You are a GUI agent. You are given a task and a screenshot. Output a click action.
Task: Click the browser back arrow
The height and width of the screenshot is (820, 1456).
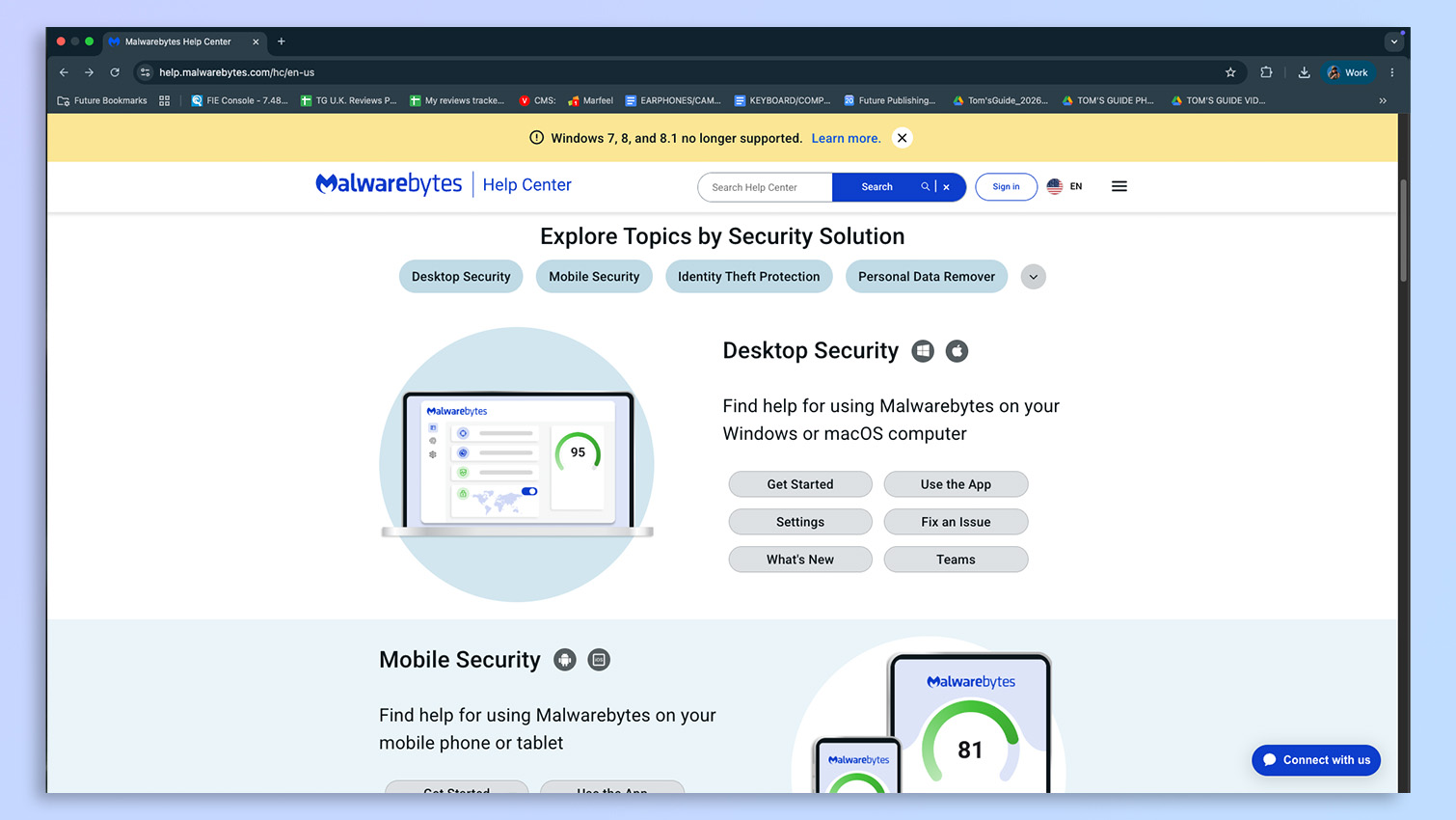tap(64, 72)
